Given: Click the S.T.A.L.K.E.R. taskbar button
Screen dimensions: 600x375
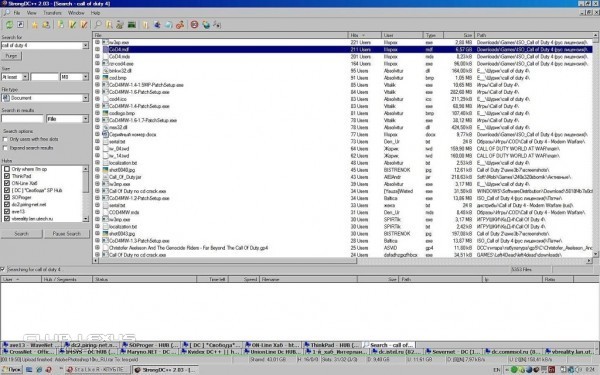Looking at the screenshot, I should (97, 370).
